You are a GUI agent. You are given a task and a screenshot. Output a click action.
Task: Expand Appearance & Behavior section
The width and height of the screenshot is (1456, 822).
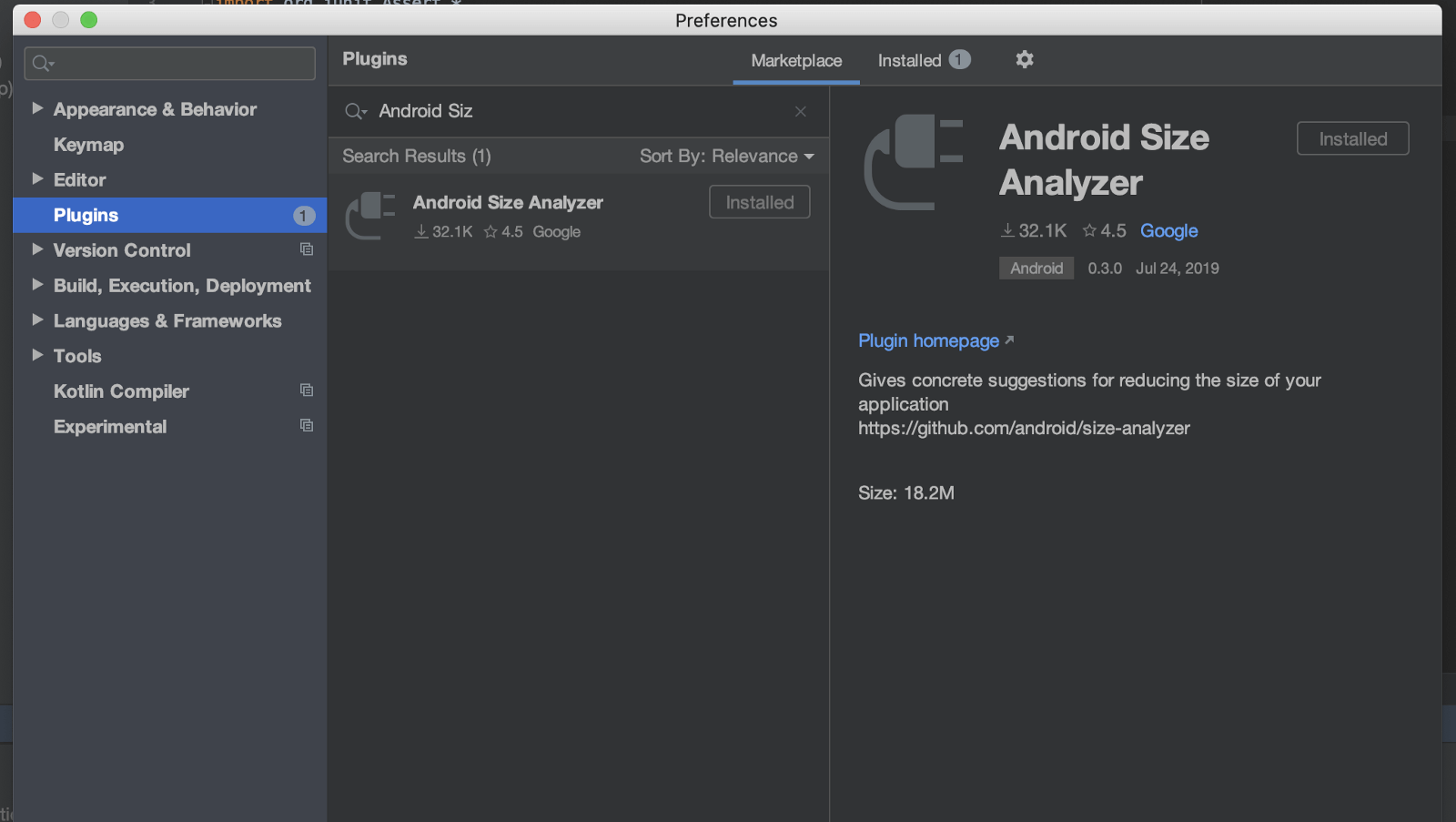coord(37,108)
